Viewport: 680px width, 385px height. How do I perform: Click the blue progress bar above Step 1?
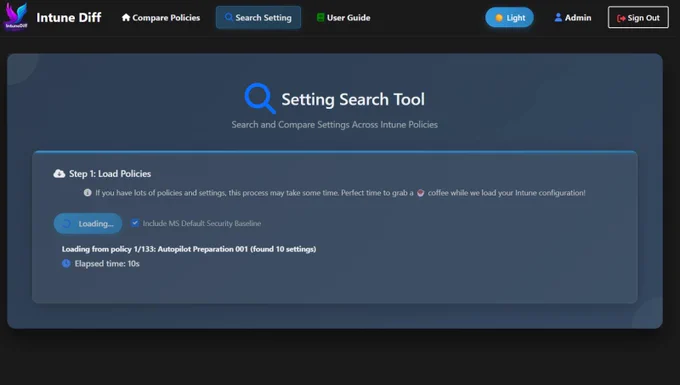pos(335,152)
